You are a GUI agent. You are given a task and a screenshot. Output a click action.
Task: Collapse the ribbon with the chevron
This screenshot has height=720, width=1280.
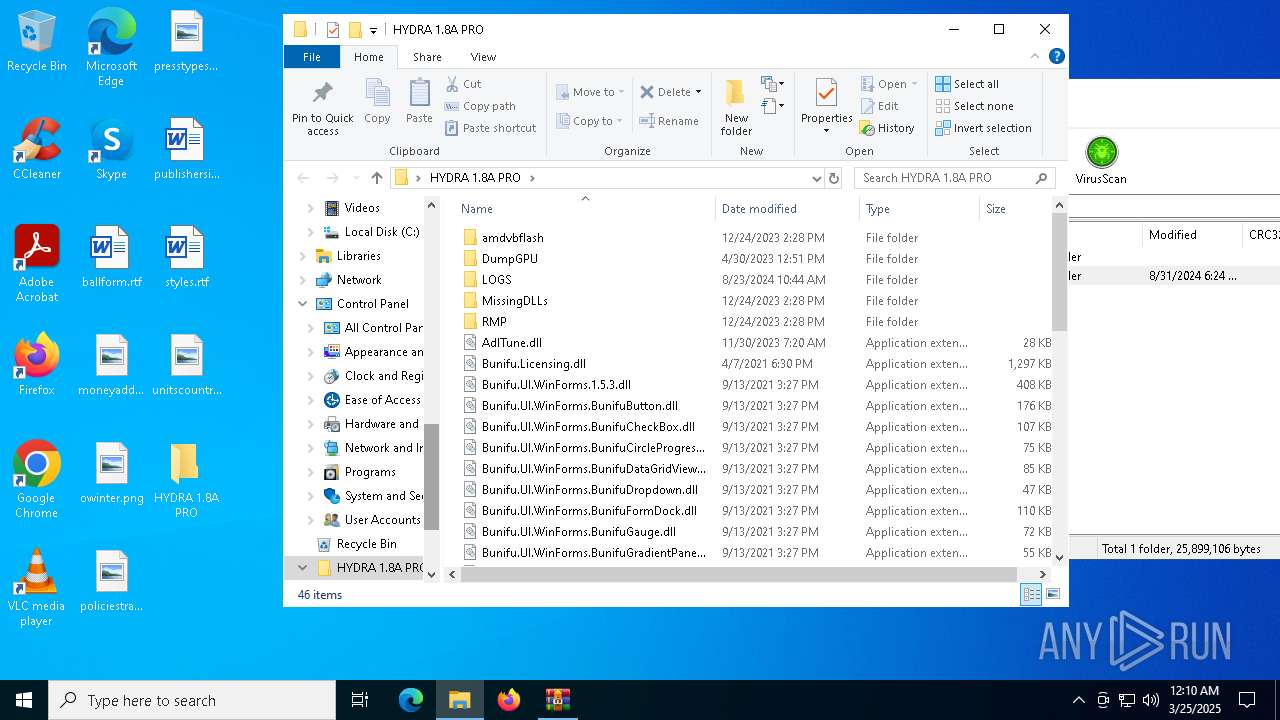(1035, 57)
